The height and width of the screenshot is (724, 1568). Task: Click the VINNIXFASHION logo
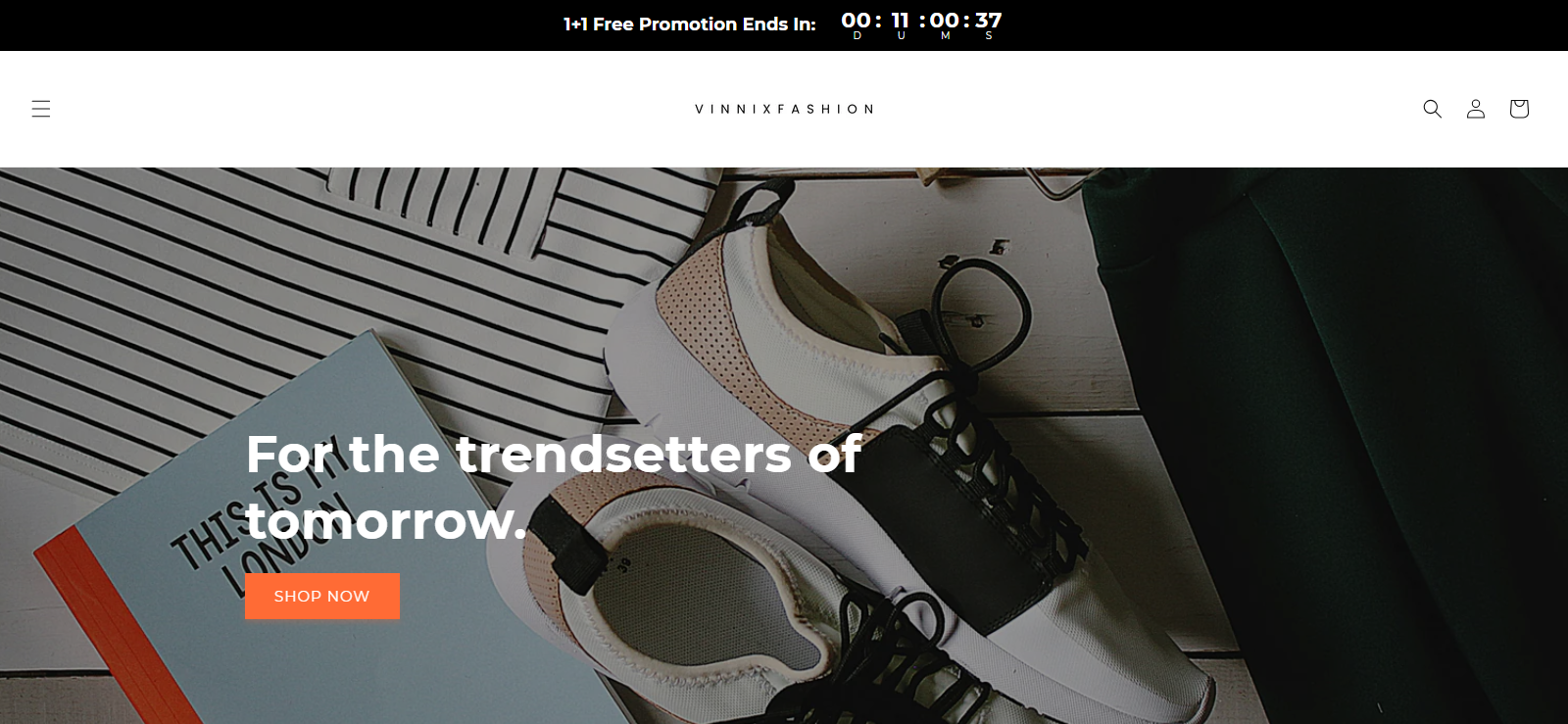coord(784,109)
